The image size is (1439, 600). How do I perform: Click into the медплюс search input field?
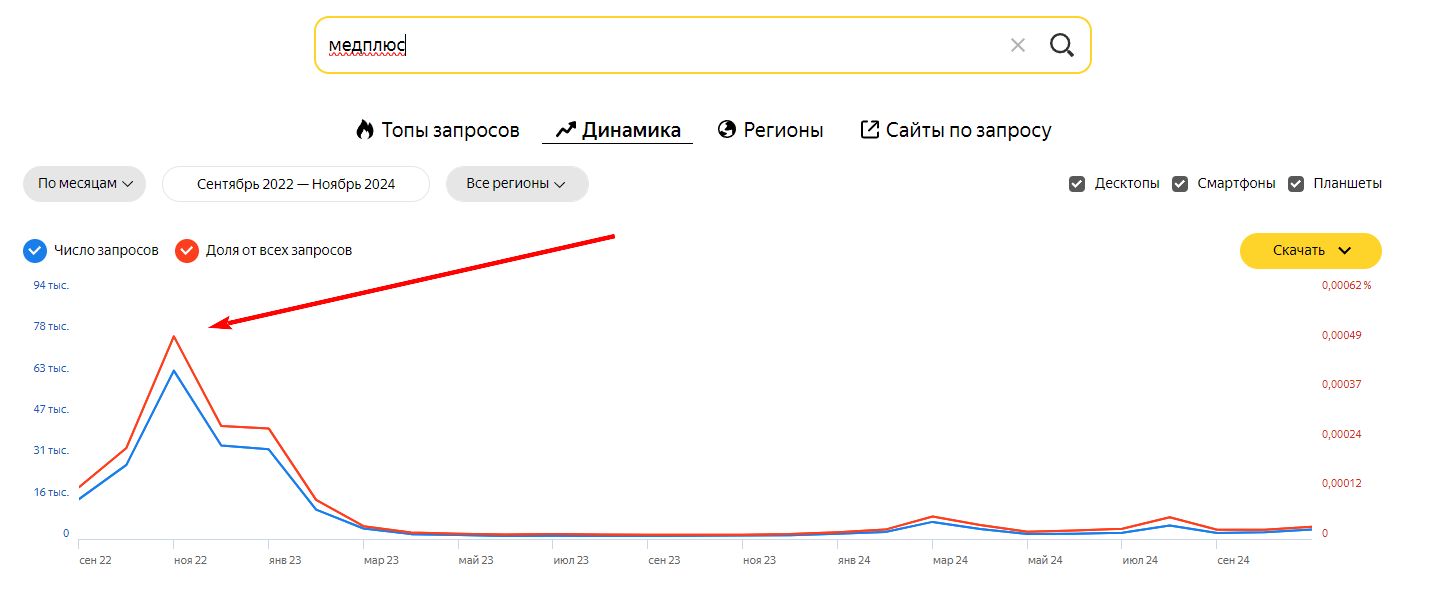(650, 45)
